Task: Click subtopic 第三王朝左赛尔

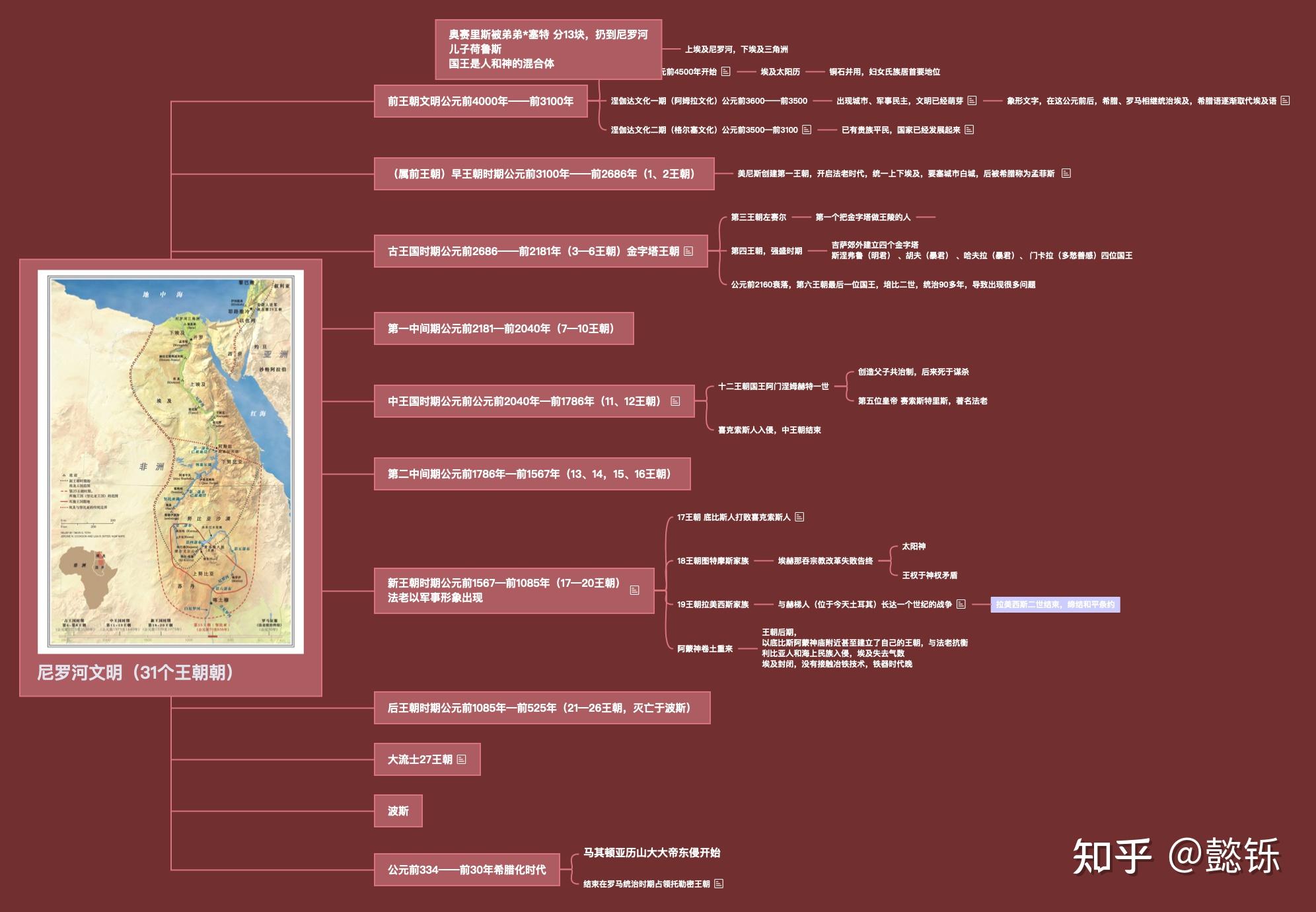Action: coord(758,217)
